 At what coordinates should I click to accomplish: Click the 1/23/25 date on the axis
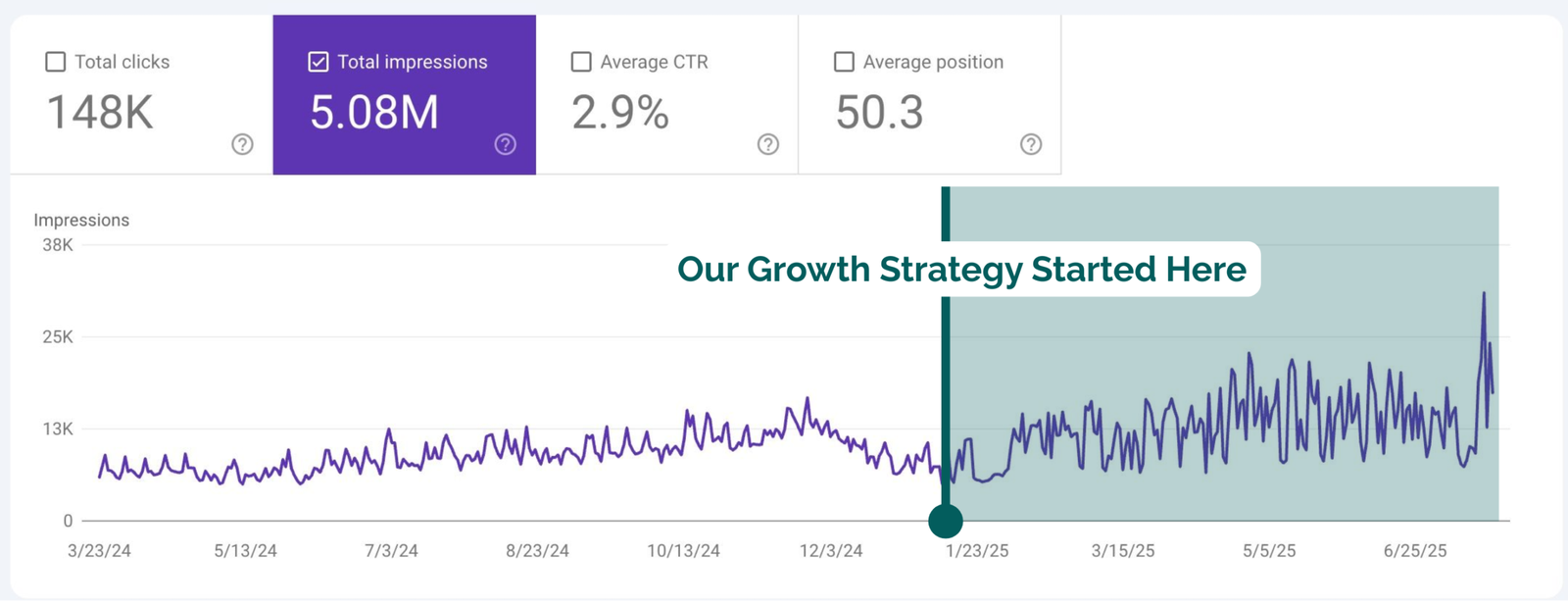click(977, 551)
